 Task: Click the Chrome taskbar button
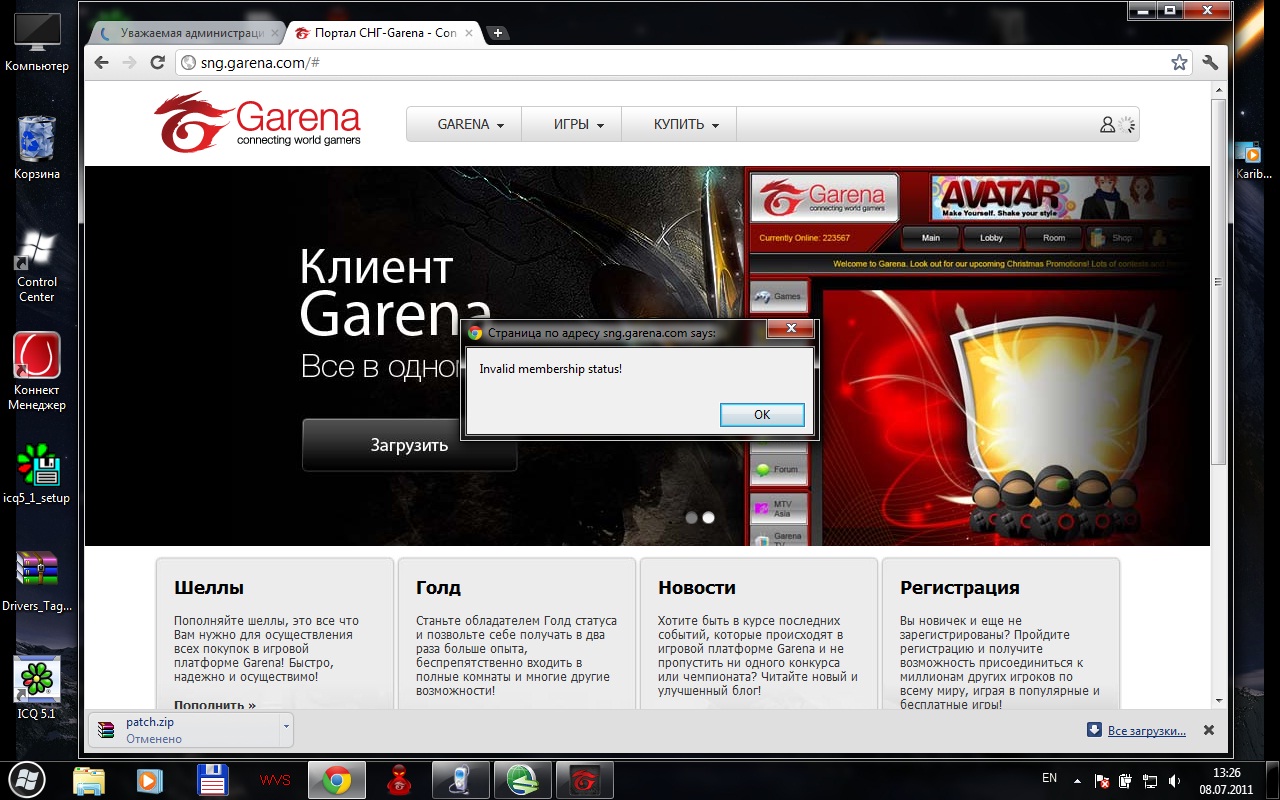pyautogui.click(x=336, y=780)
